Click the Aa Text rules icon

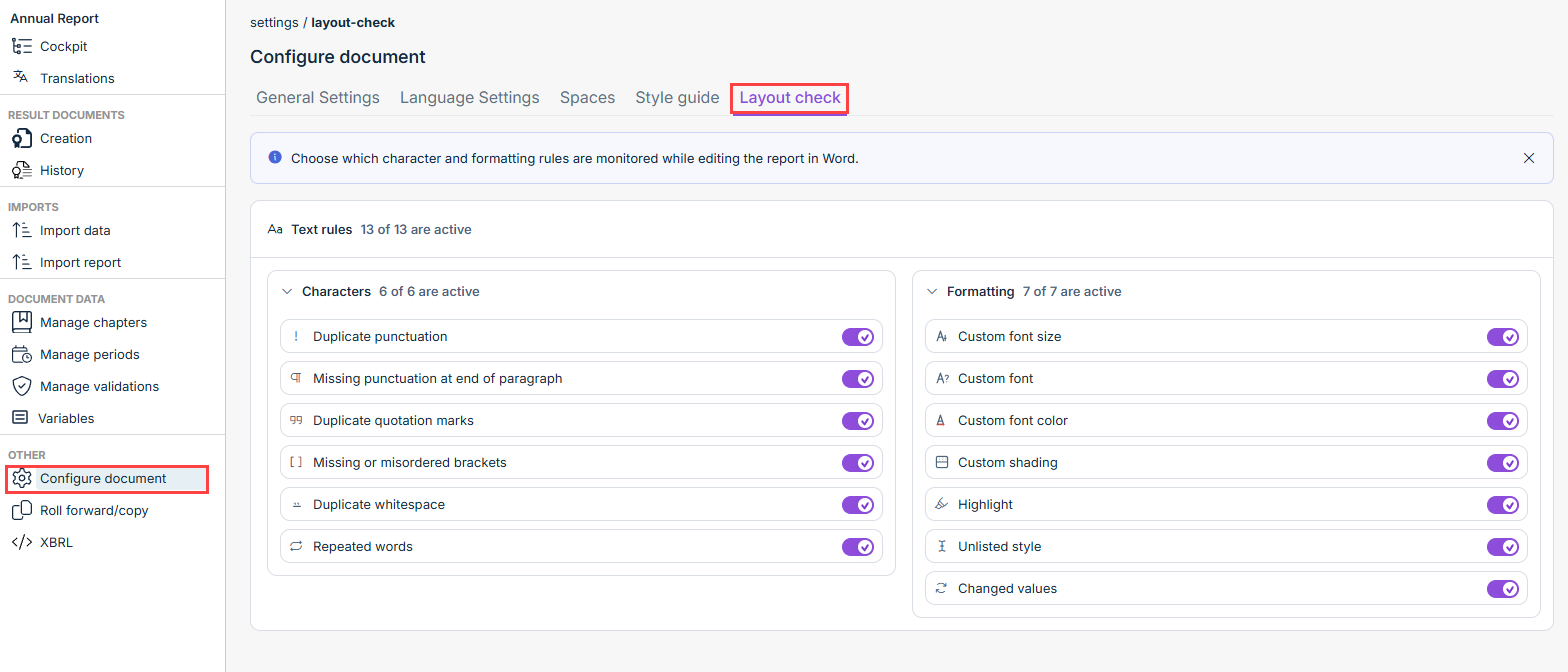275,229
